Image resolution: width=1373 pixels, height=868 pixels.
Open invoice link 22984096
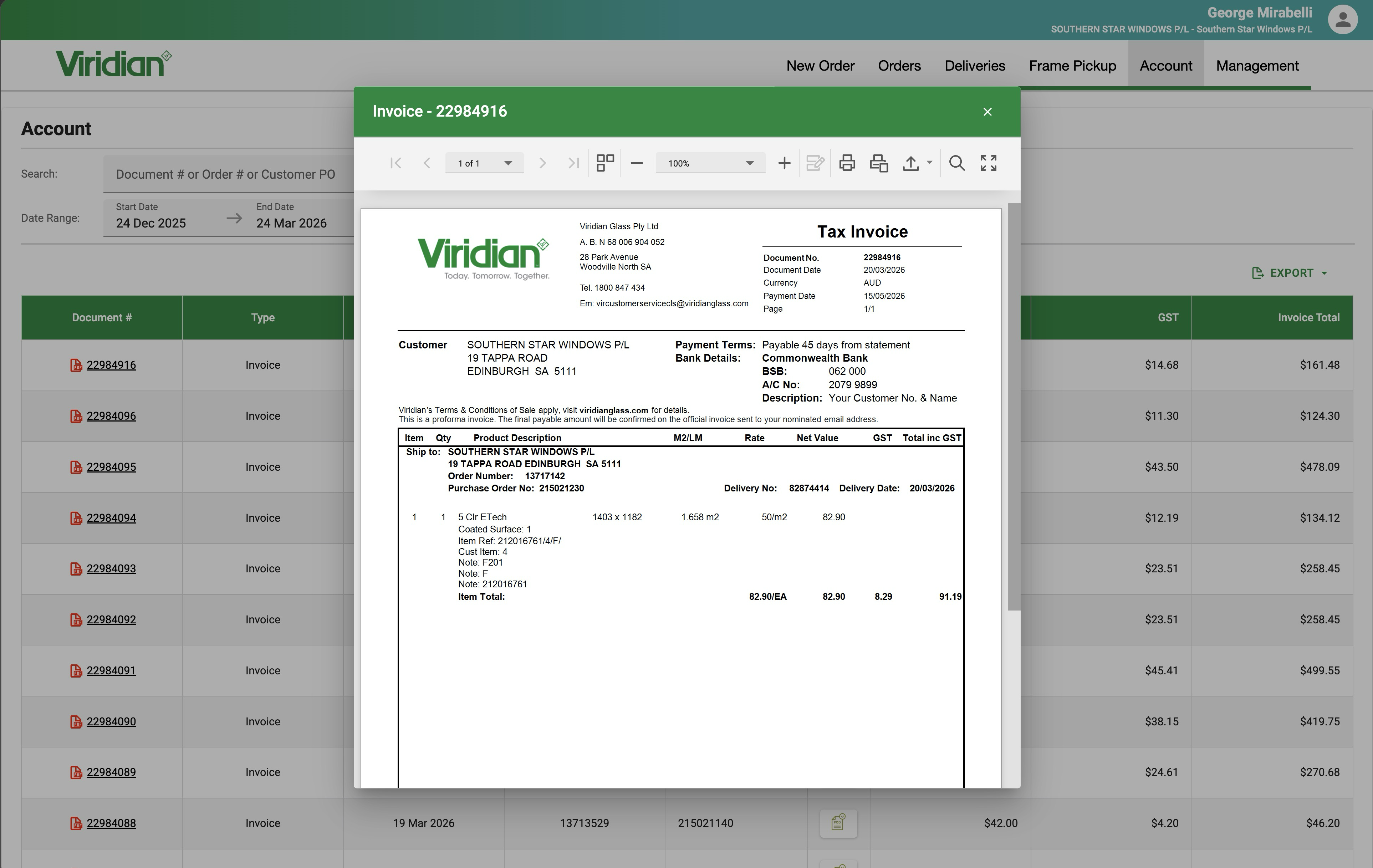(x=111, y=416)
